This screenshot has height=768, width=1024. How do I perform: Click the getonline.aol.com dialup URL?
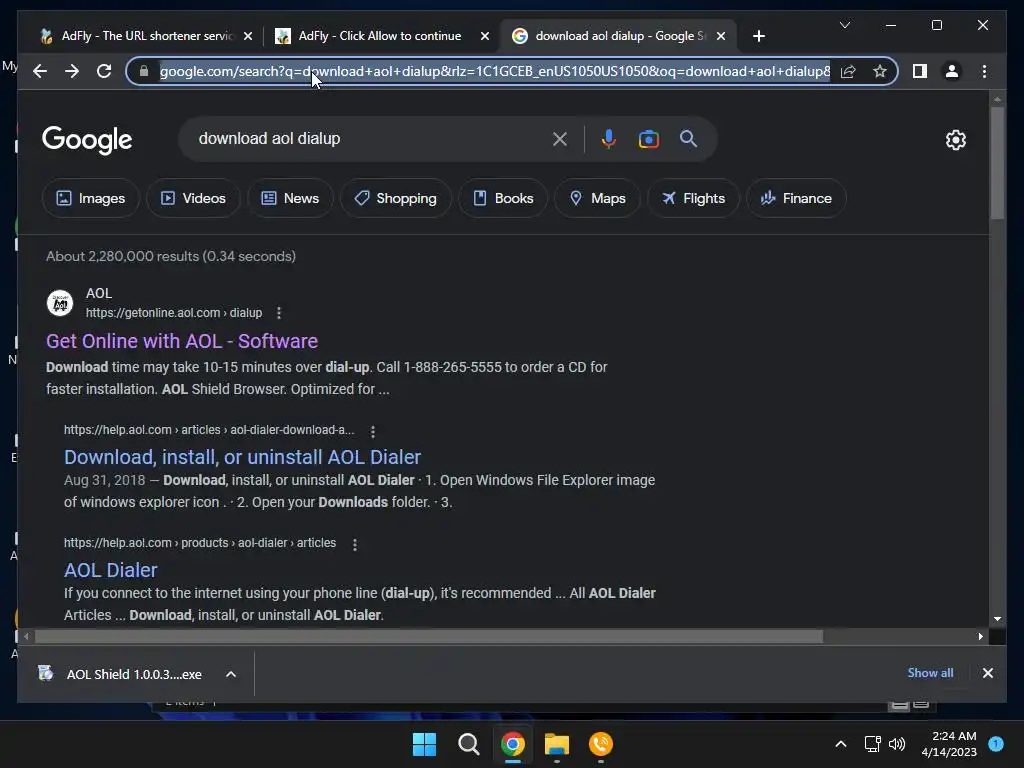click(x=174, y=313)
